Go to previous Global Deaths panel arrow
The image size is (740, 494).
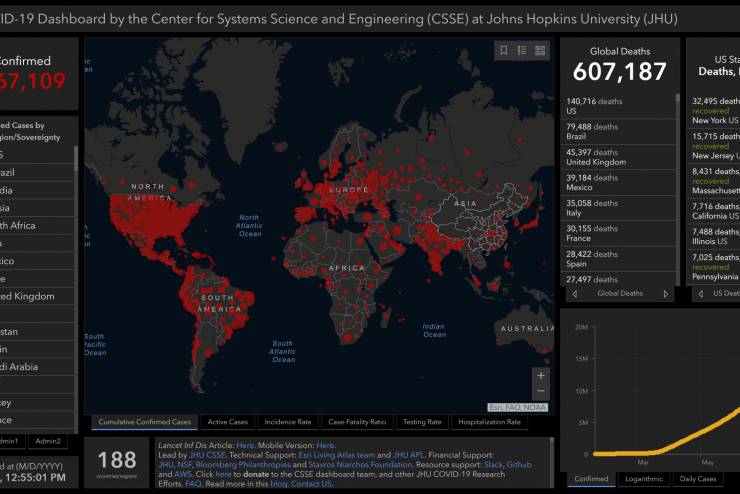coord(574,294)
